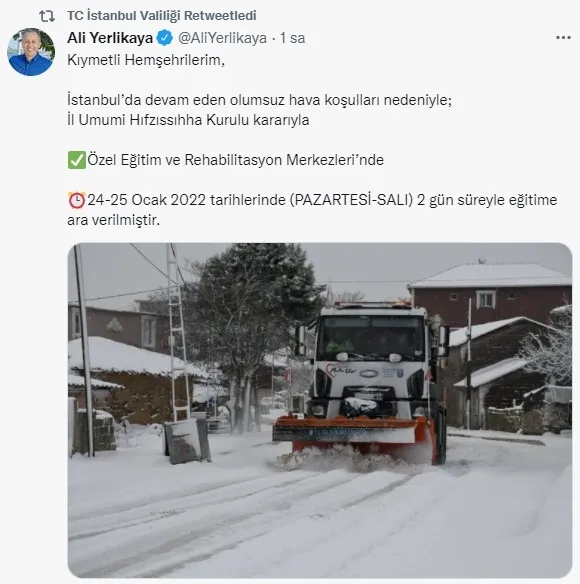Click the orange plow blade in photo

click(354, 434)
